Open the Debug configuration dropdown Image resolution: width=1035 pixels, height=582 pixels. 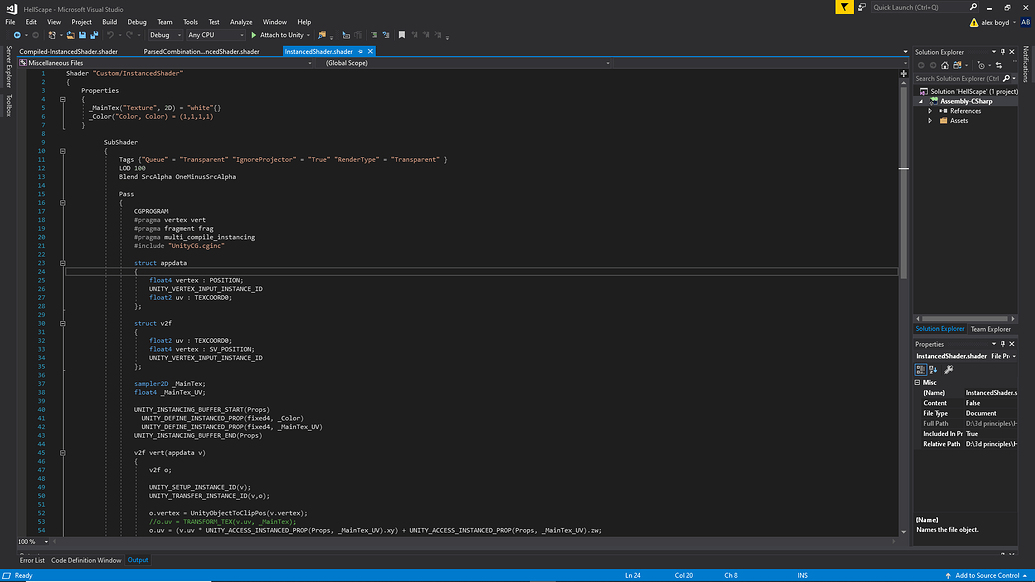pos(164,35)
